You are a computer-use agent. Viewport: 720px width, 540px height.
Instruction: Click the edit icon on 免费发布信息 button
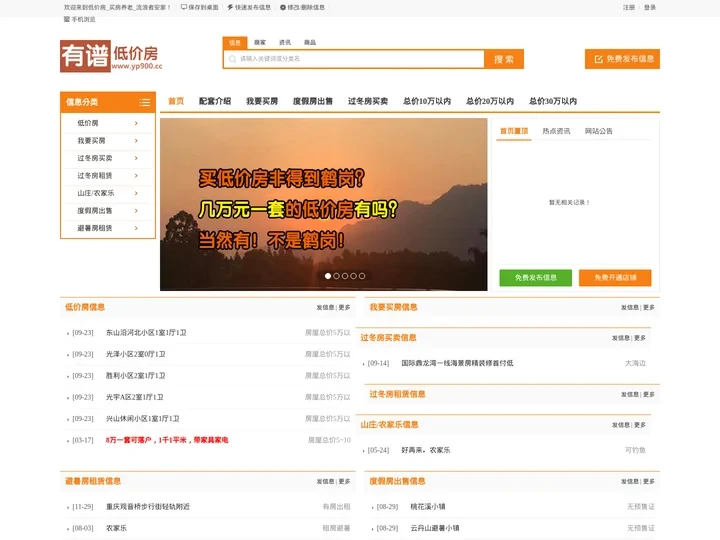point(598,59)
